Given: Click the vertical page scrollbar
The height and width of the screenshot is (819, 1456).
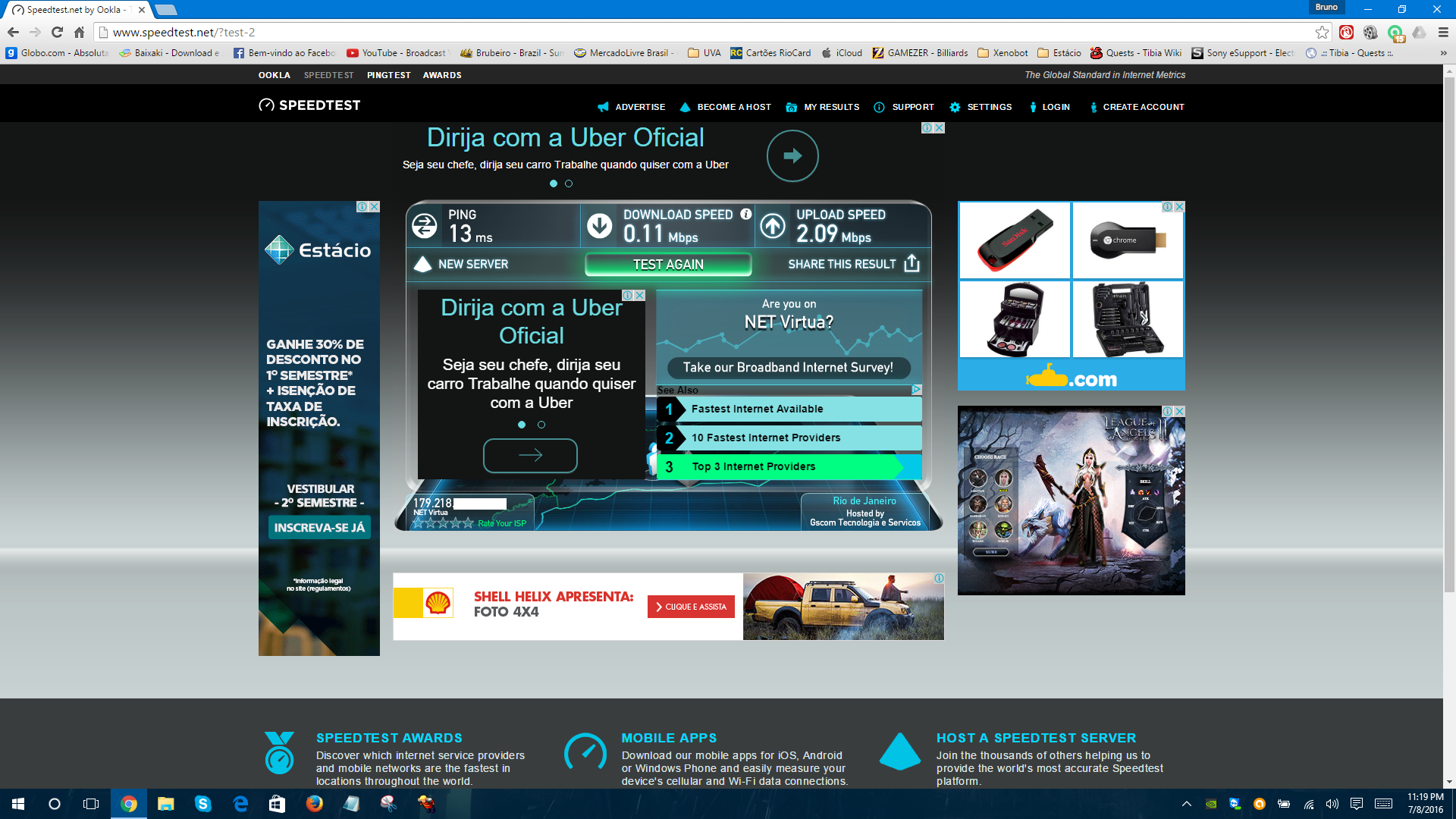Looking at the screenshot, I should click(1449, 334).
